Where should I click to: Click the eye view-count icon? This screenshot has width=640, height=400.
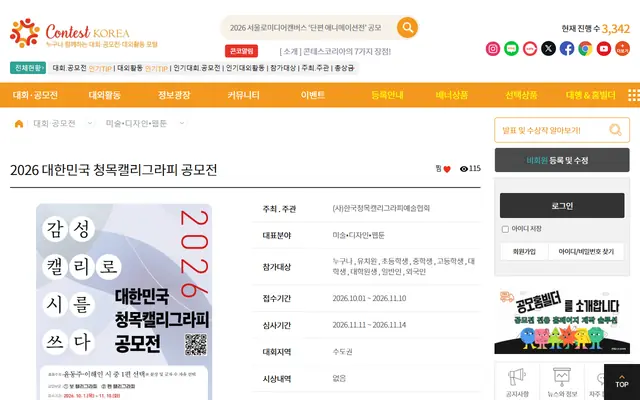(464, 169)
